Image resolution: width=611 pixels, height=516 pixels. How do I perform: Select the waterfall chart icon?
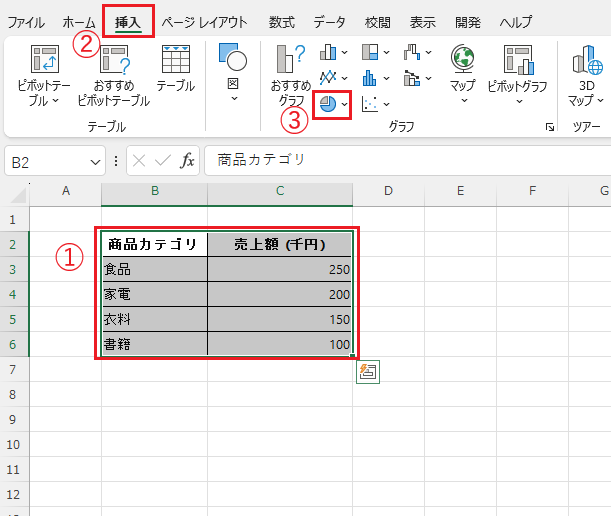[x=411, y=52]
